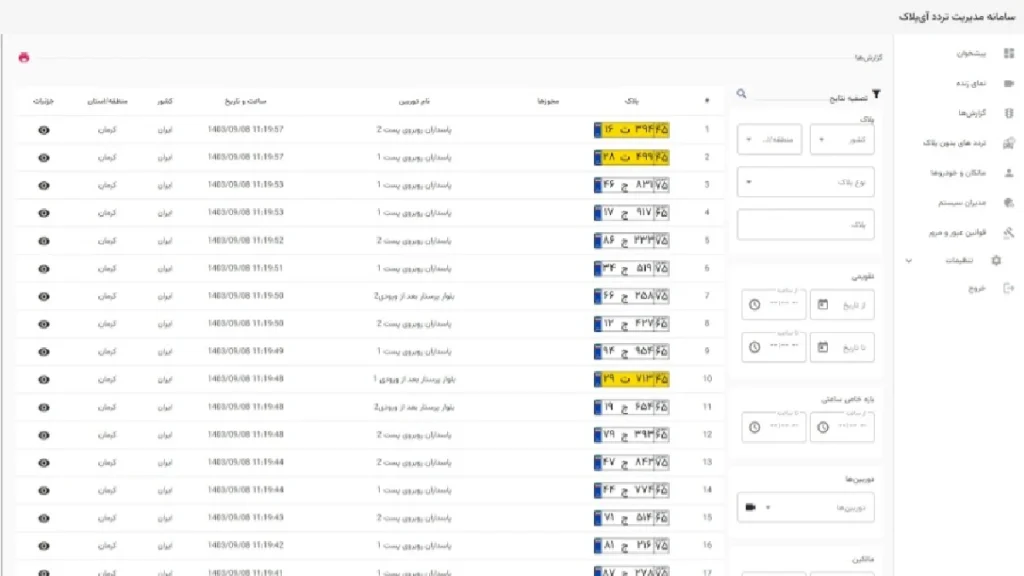Open the traffic rules gavel icon
The height and width of the screenshot is (576, 1024).
click(x=1009, y=232)
